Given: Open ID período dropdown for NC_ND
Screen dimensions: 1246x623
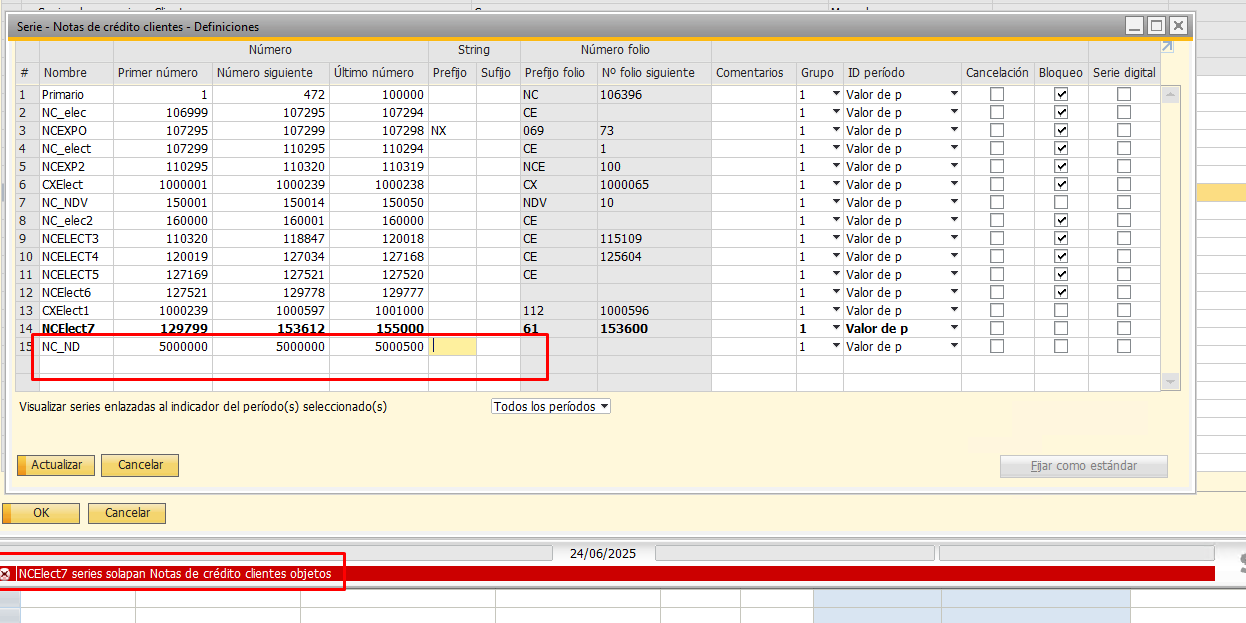Looking at the screenshot, I should [x=954, y=346].
